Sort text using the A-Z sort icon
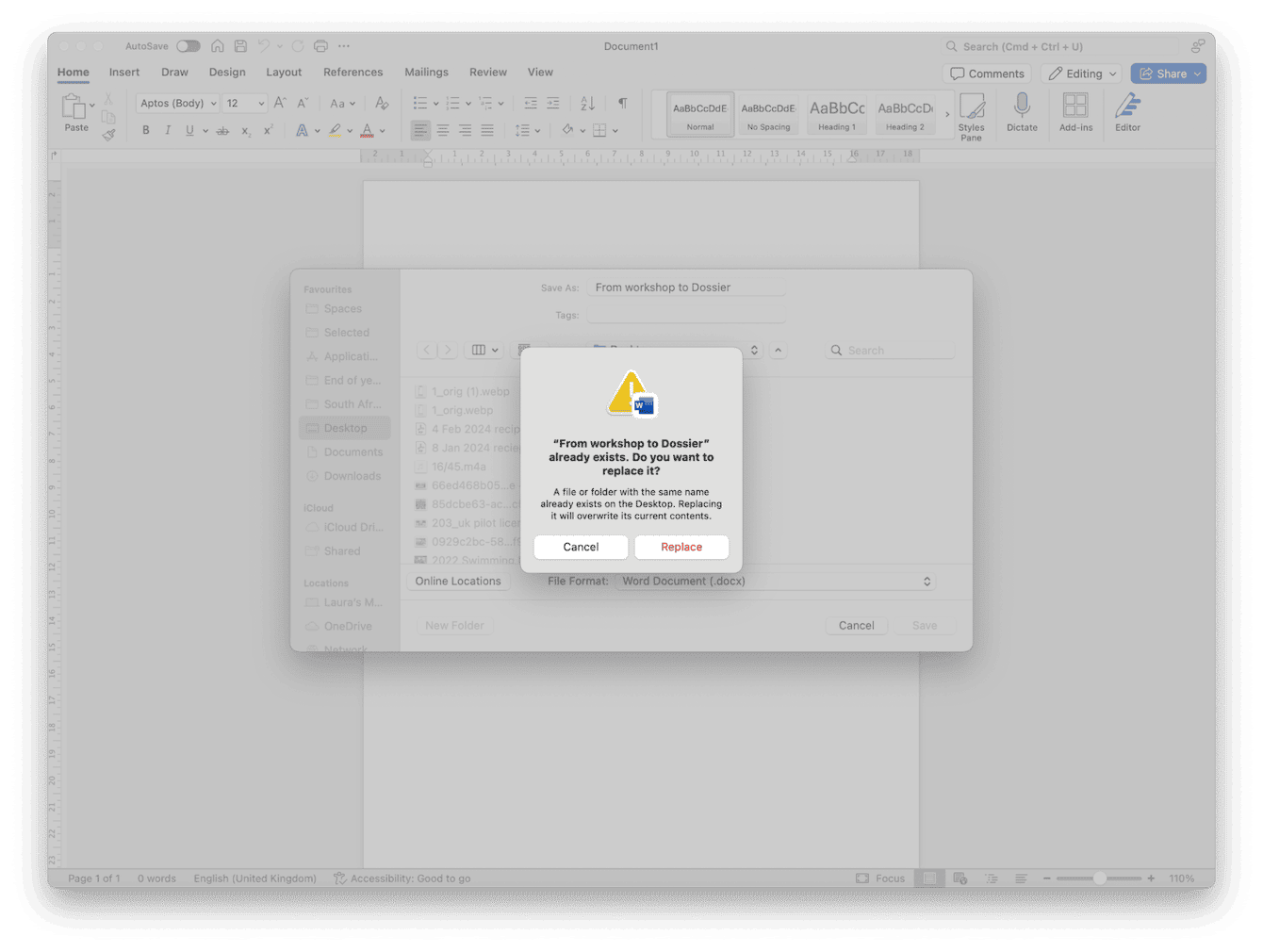The width and height of the screenshot is (1263, 952). click(587, 103)
